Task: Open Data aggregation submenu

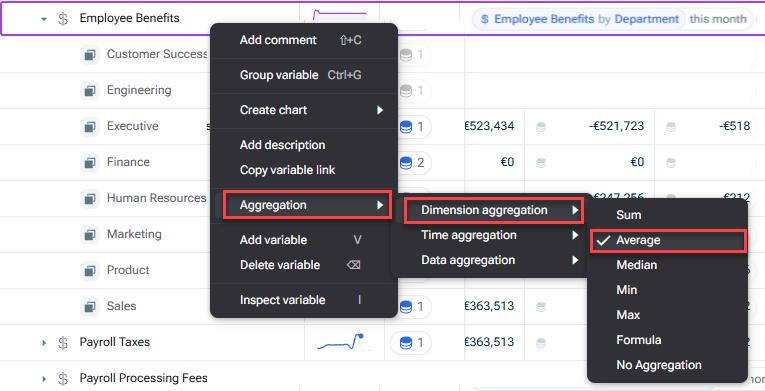Action: pyautogui.click(x=492, y=260)
